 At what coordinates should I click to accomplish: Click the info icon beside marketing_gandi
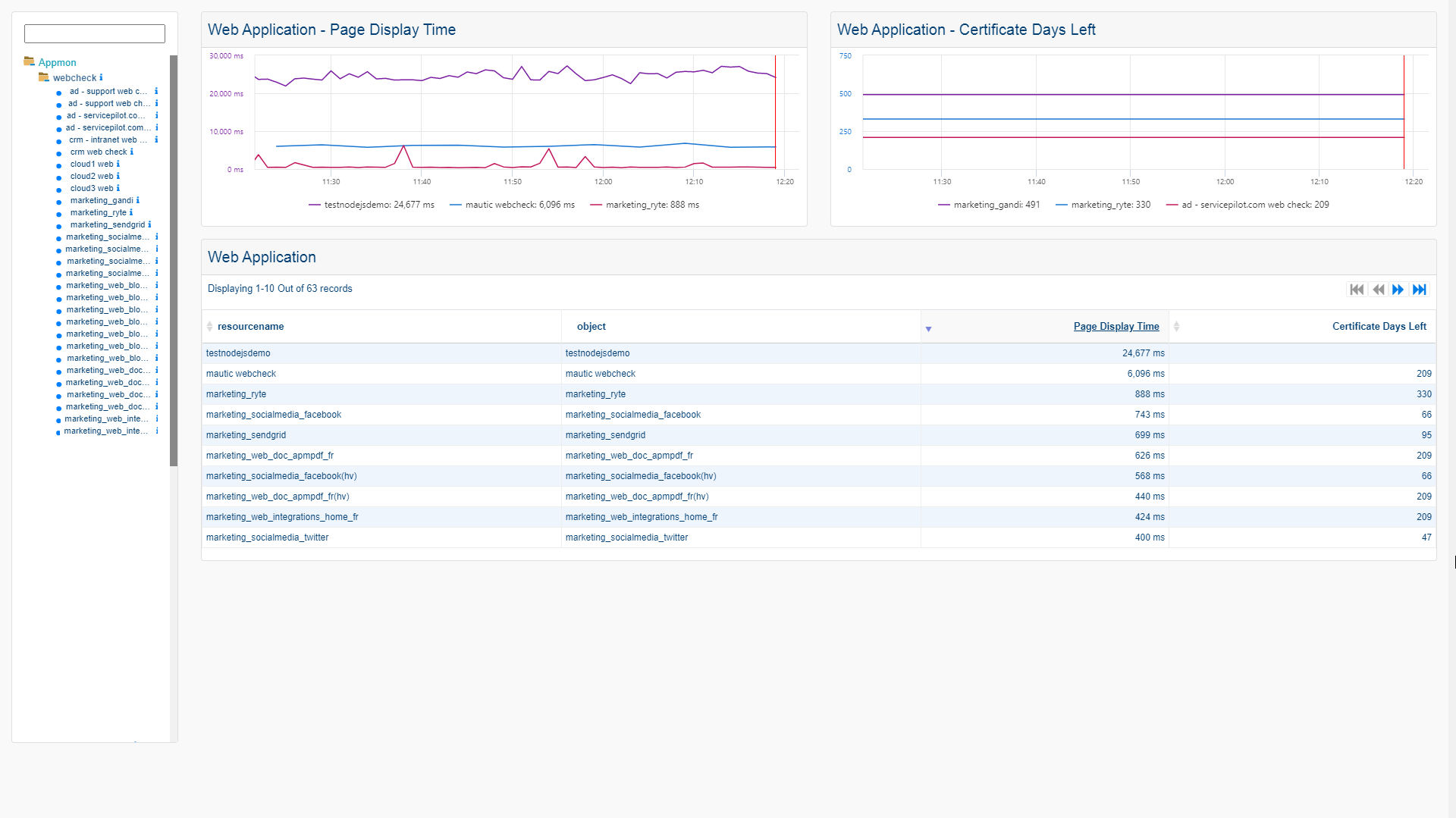click(x=138, y=201)
